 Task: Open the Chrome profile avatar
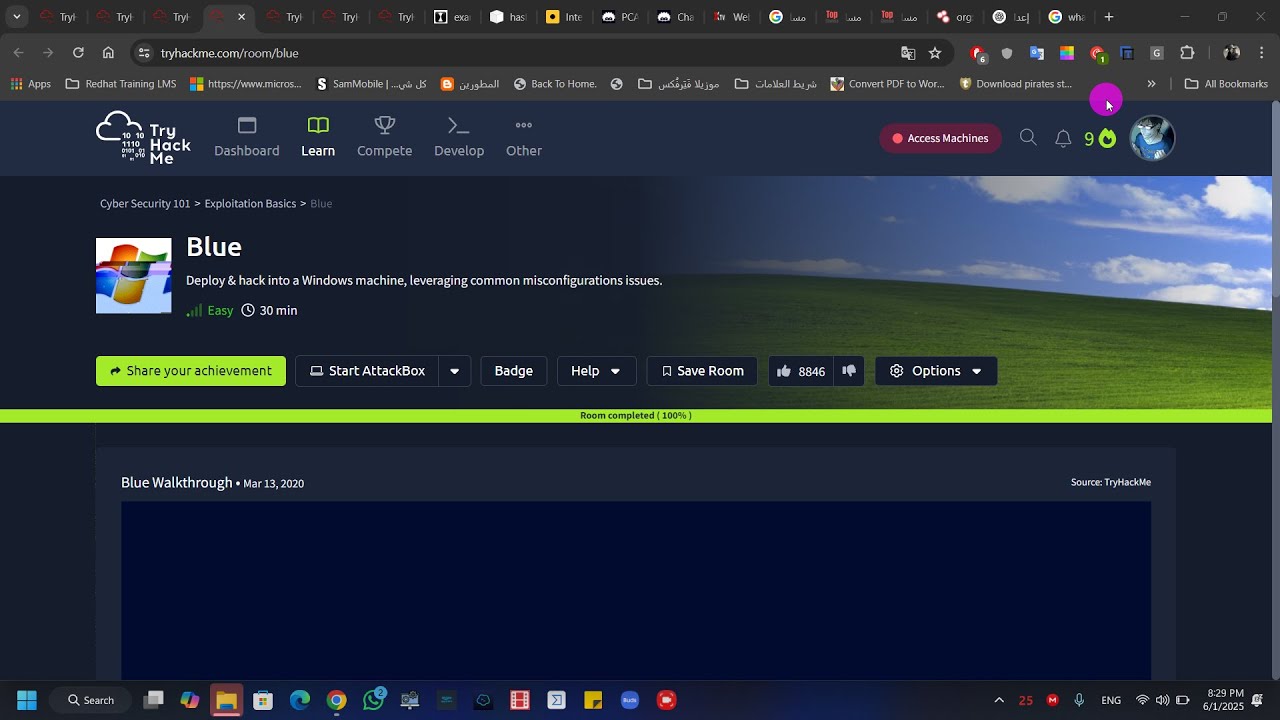1232,53
